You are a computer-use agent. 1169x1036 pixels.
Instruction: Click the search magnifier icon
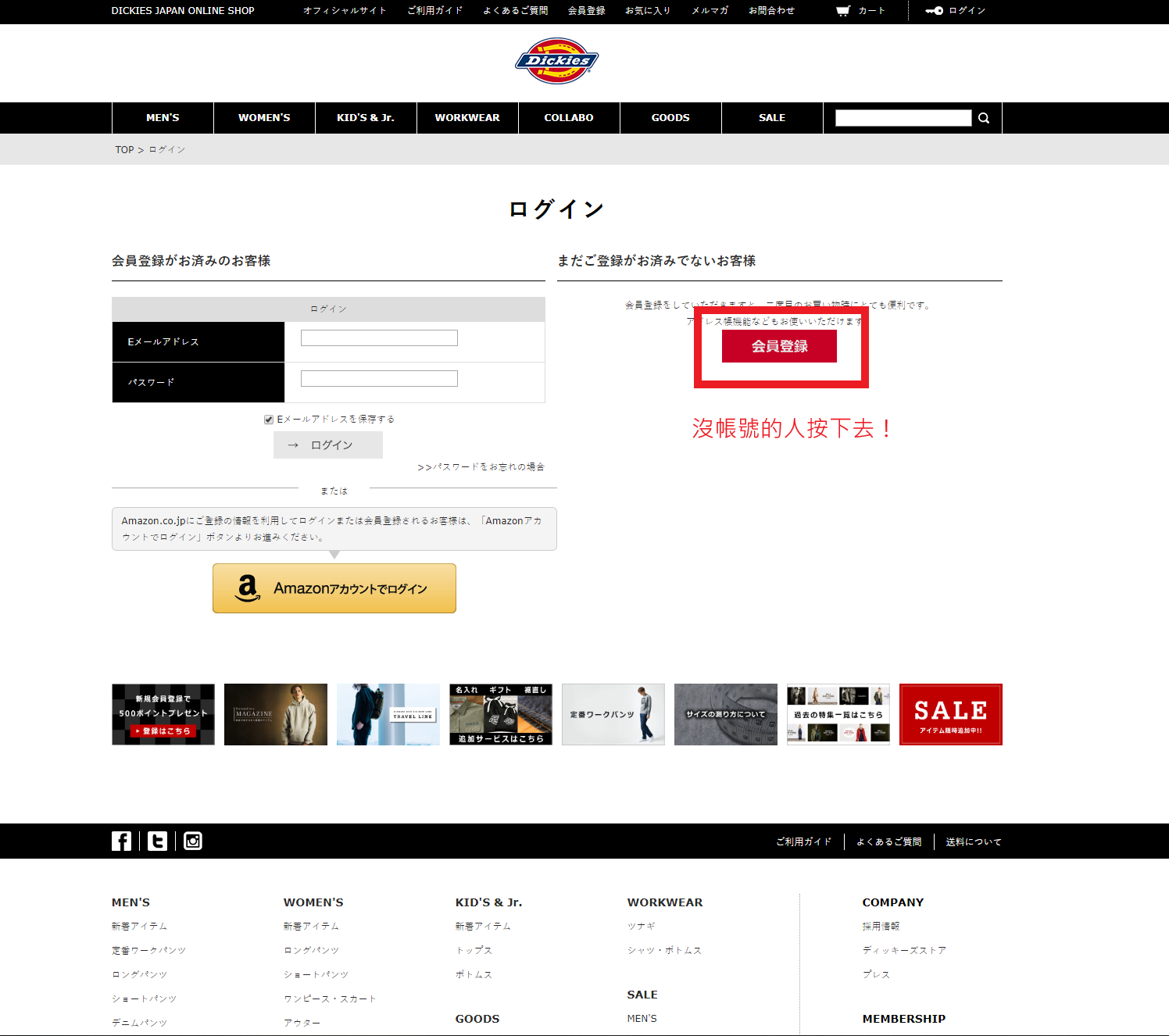984,118
